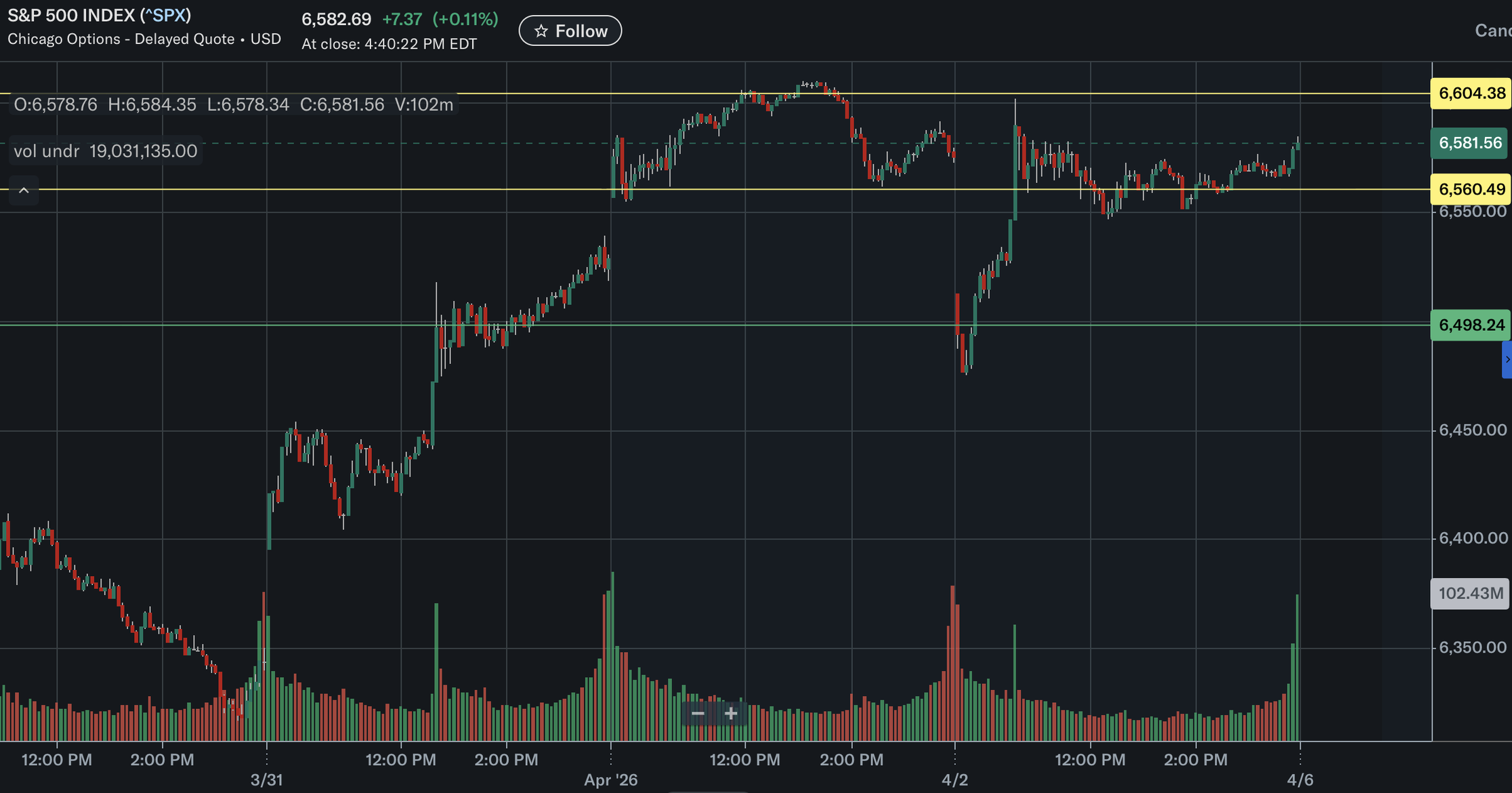Click the 102.43M volume label
1512x793 pixels.
click(x=1469, y=594)
